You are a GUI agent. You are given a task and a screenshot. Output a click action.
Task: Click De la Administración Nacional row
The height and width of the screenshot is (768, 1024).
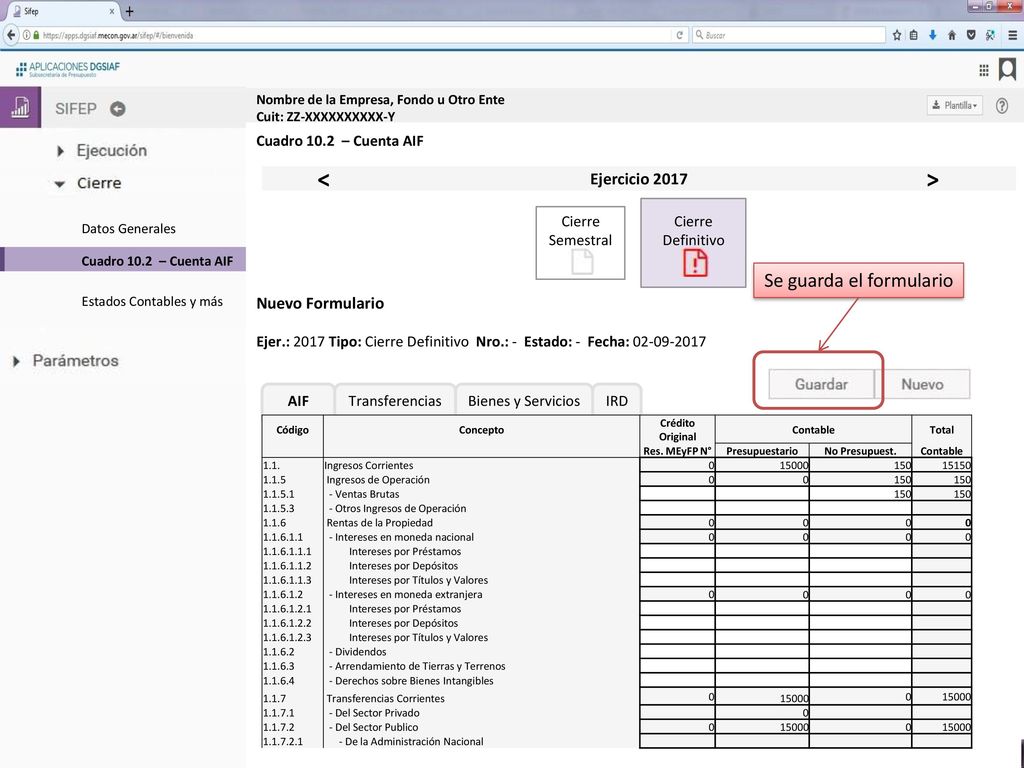[411, 742]
